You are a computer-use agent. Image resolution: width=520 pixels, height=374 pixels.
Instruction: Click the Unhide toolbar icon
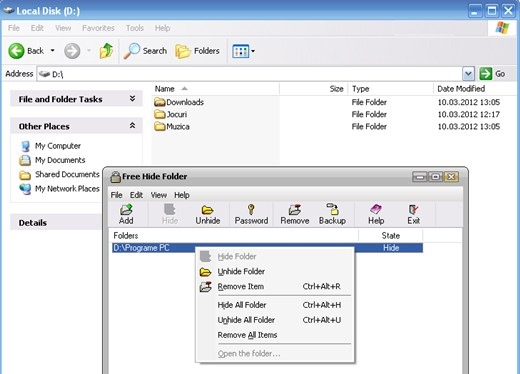click(207, 210)
